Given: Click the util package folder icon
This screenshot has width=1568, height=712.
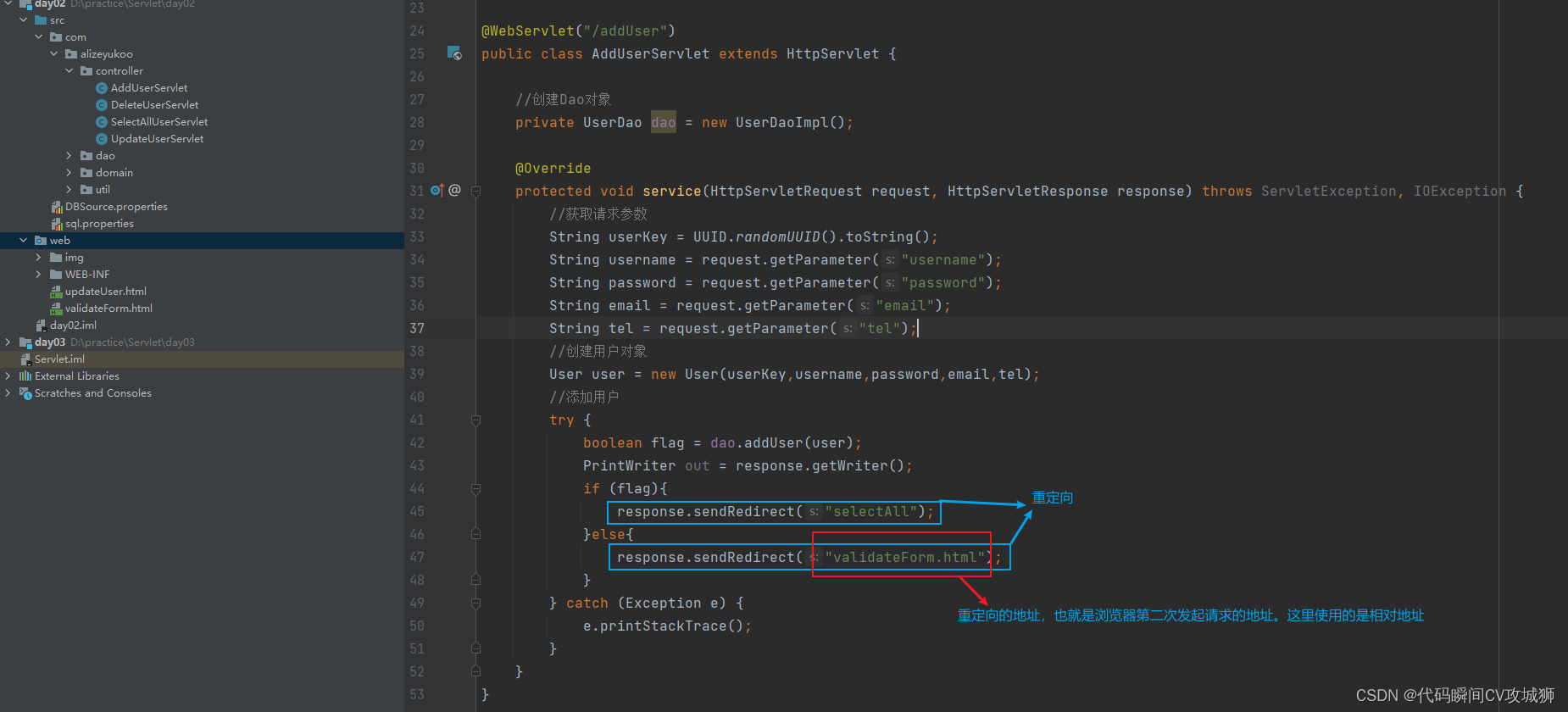Looking at the screenshot, I should tap(86, 190).
